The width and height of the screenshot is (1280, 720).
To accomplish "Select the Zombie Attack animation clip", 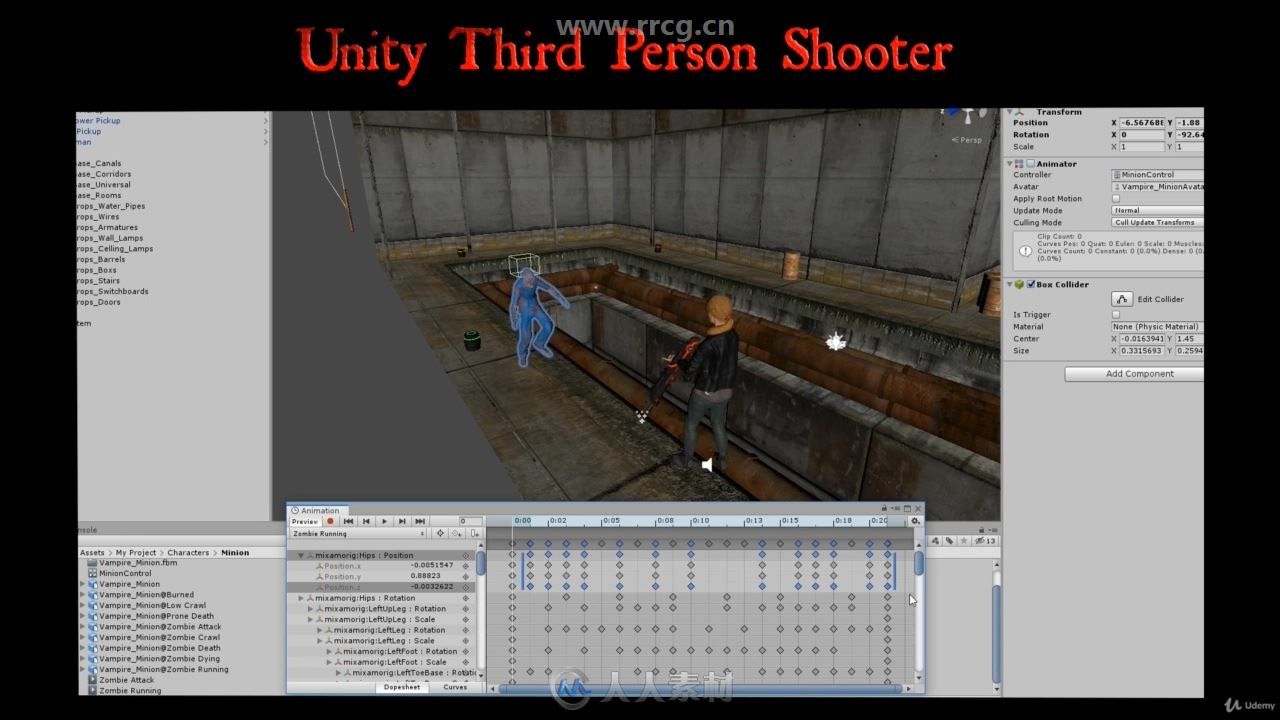I will 126,680.
